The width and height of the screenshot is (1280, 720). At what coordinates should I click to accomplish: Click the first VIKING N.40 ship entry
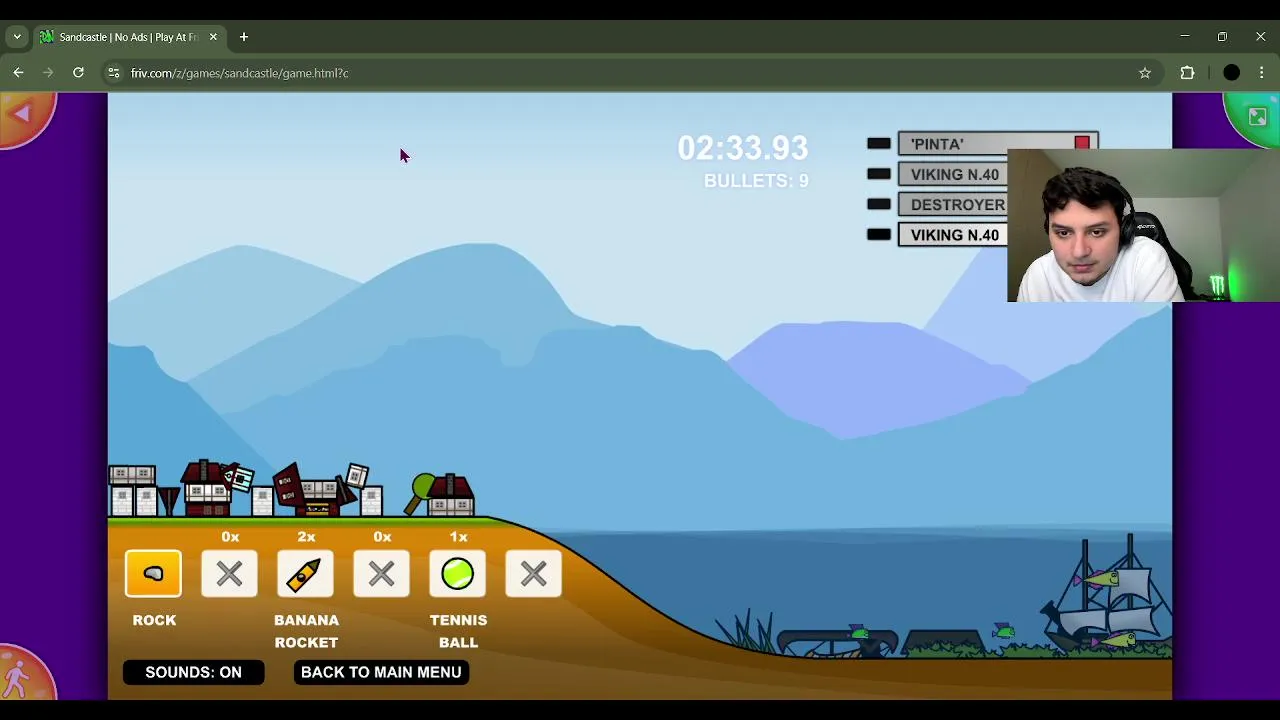tap(953, 174)
